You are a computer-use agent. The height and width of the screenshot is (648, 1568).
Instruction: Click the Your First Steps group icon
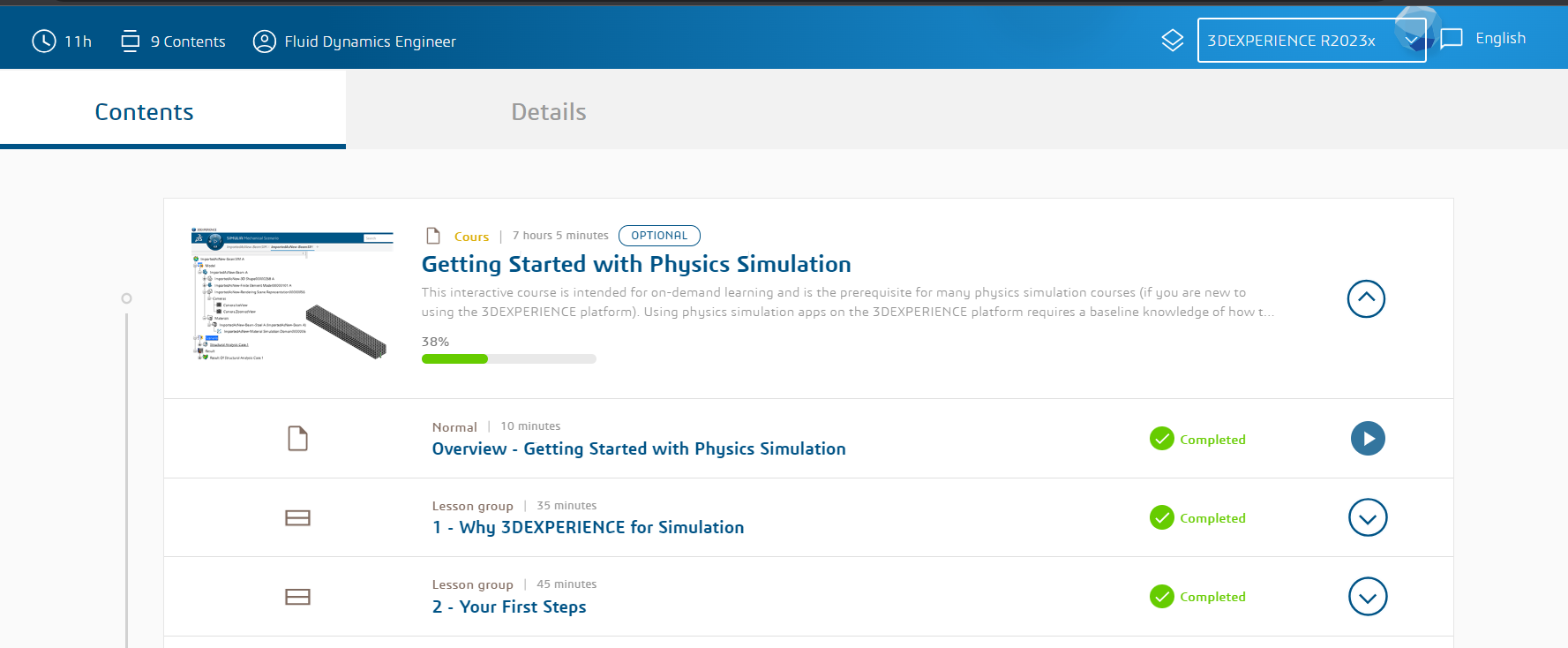(298, 597)
